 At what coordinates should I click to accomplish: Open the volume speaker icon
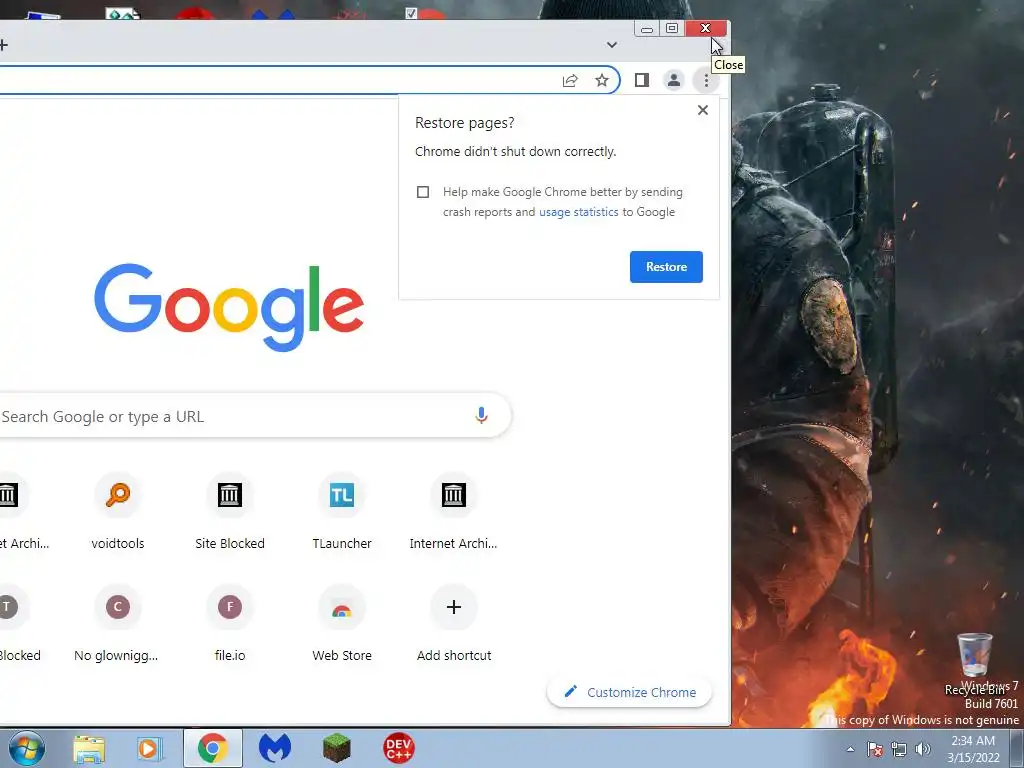pyautogui.click(x=923, y=749)
